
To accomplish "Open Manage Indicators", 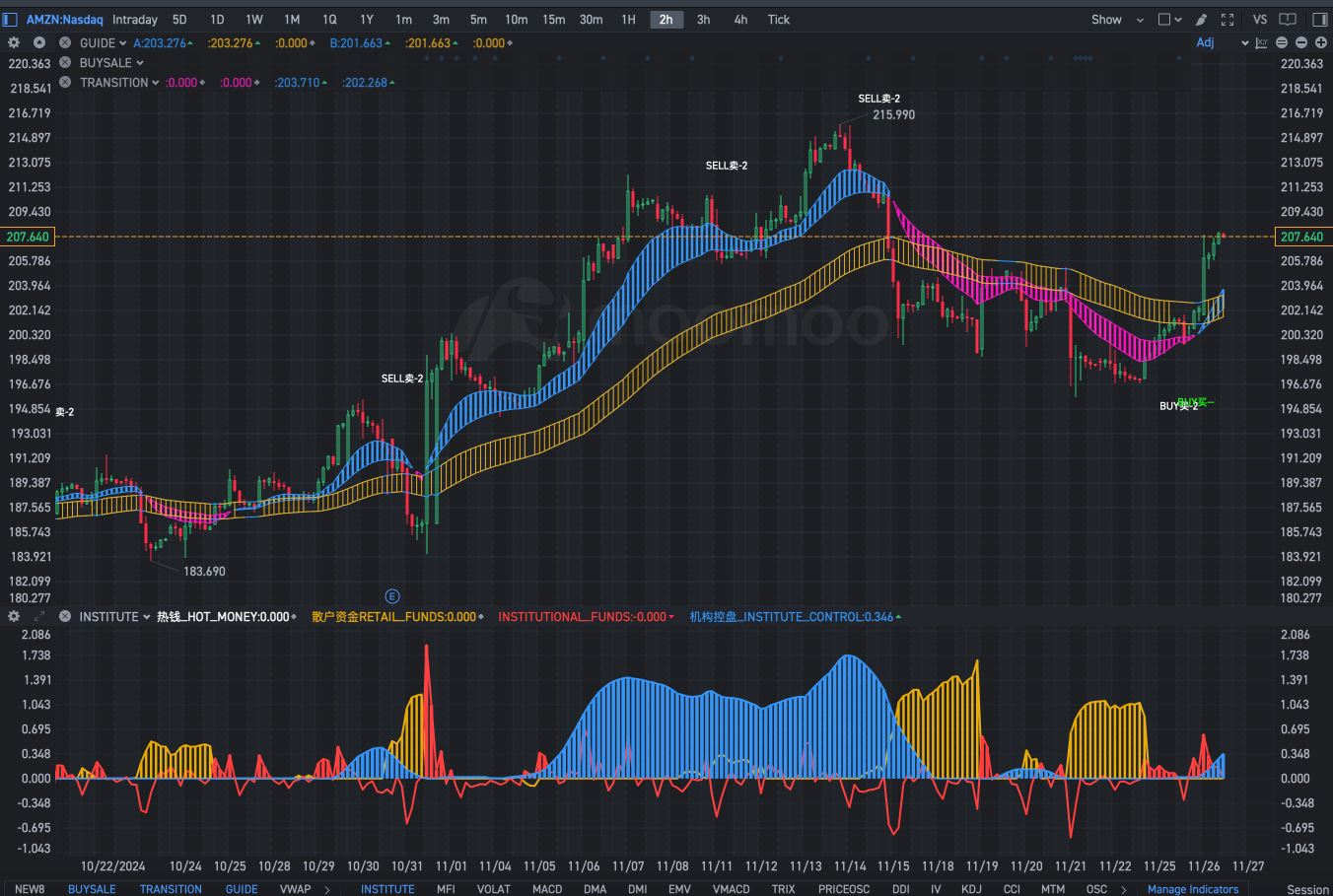I will (1193, 888).
